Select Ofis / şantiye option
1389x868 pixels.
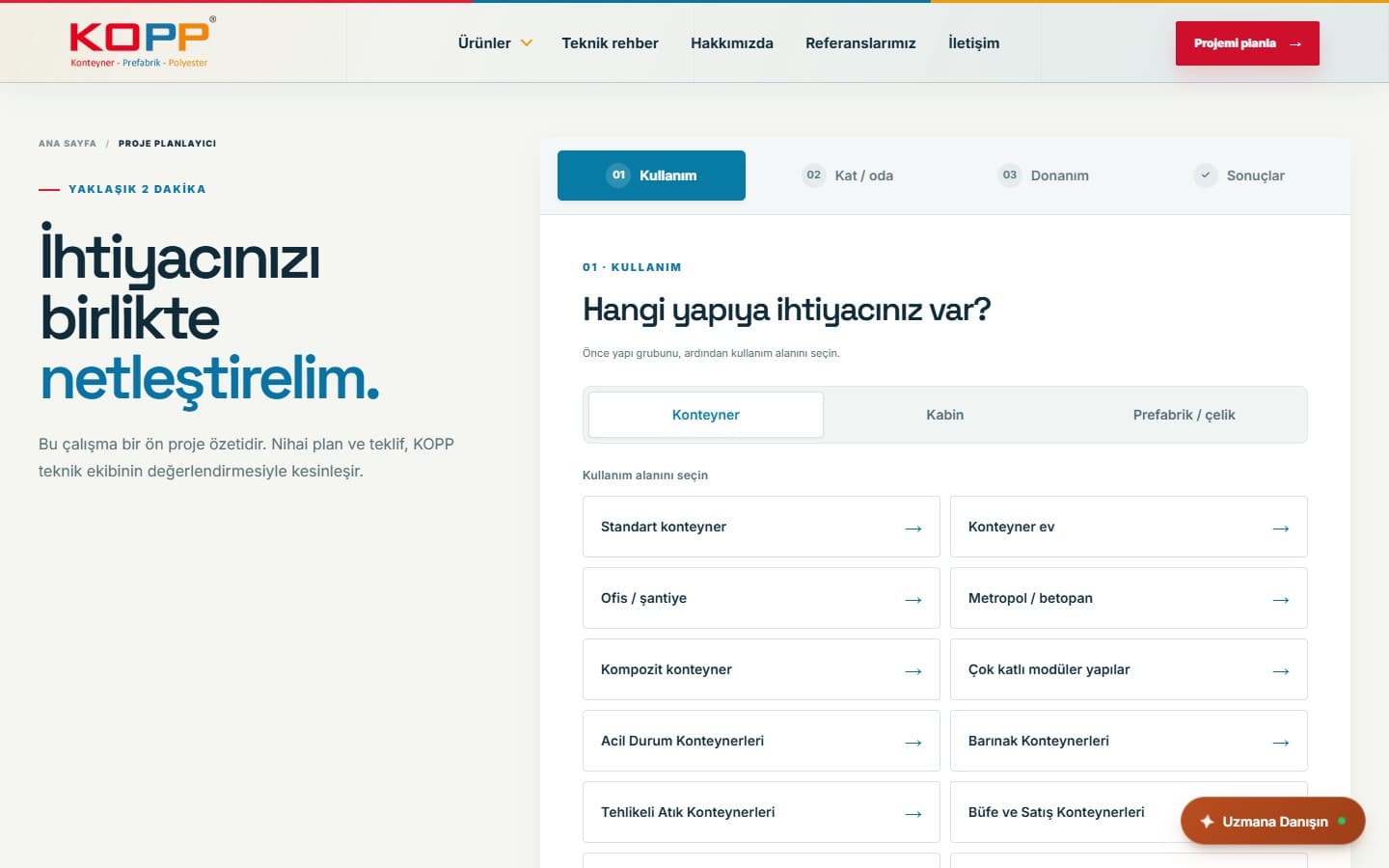tap(761, 598)
